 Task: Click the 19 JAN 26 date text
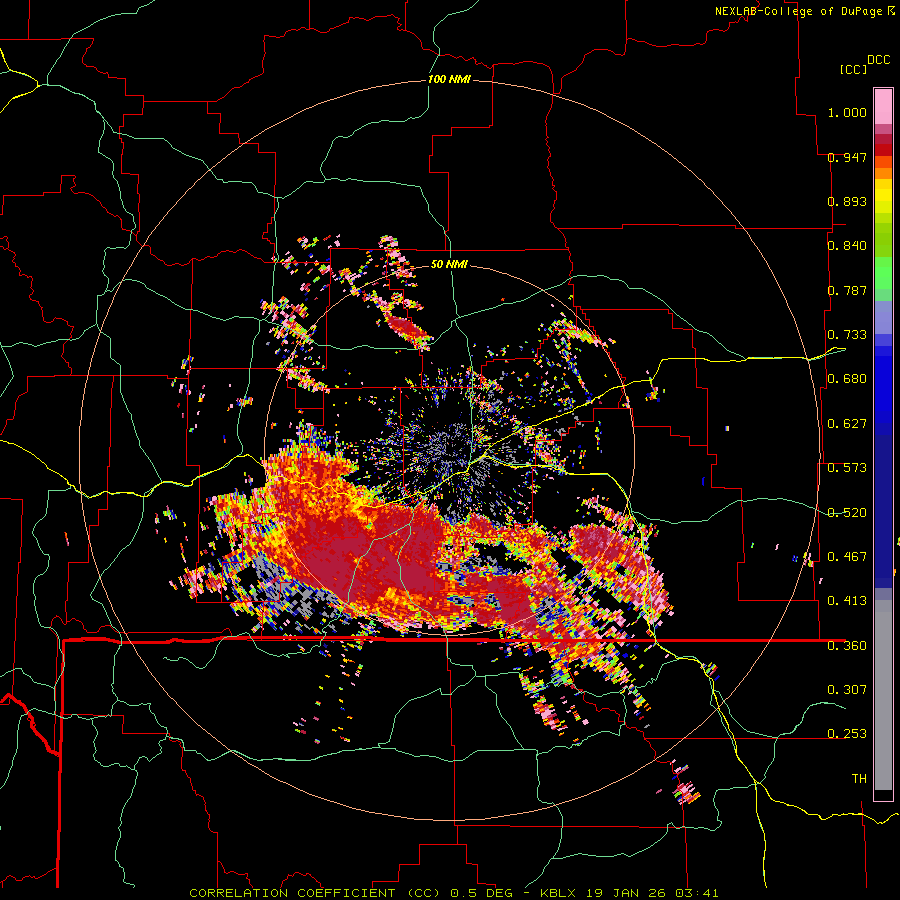click(626, 893)
